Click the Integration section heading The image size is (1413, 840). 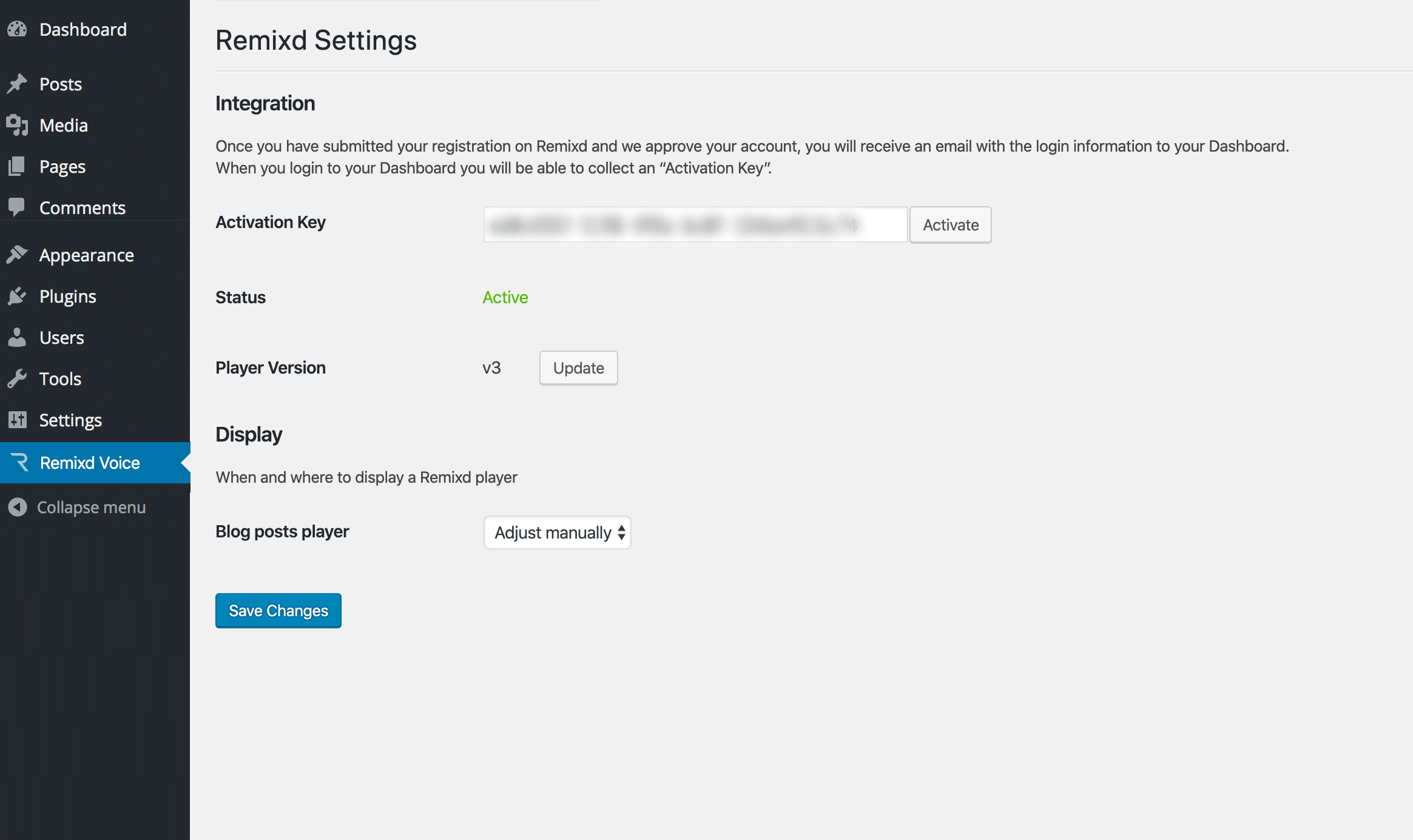(265, 103)
